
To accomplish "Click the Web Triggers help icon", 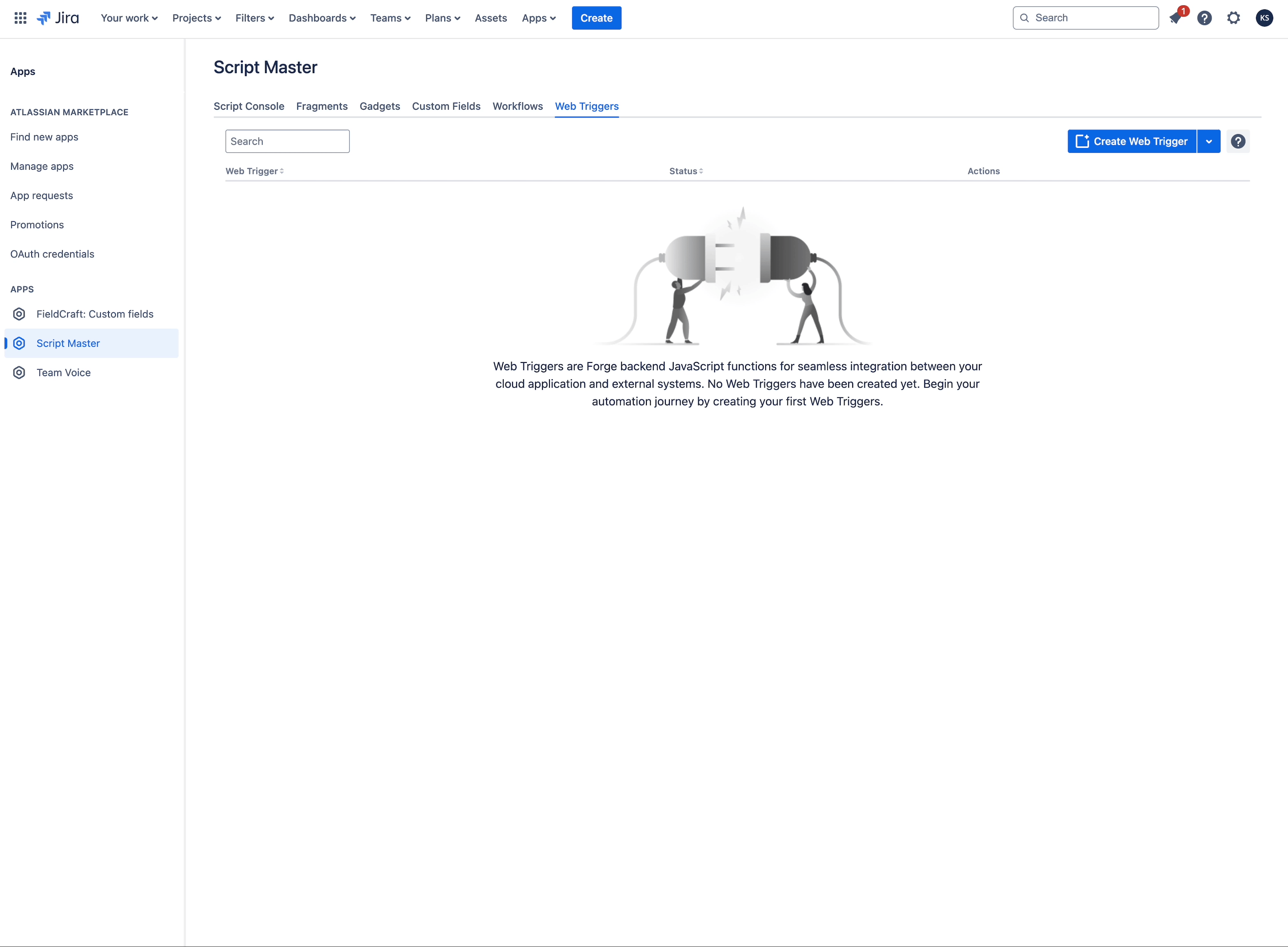I will point(1237,141).
